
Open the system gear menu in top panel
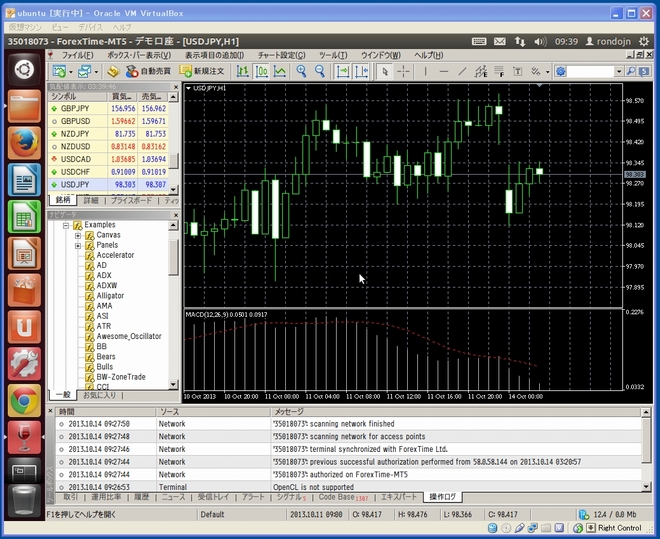(x=644, y=41)
